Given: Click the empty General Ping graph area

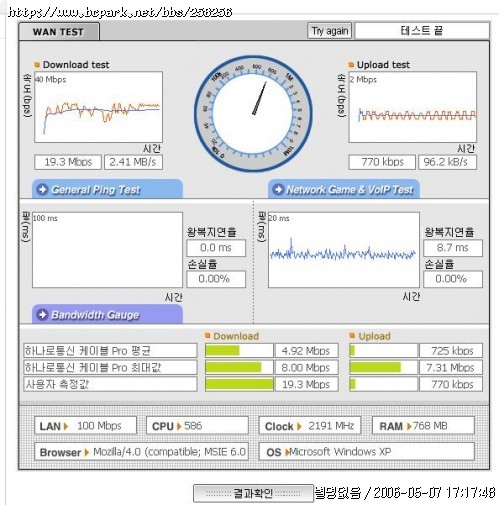Looking at the screenshot, I should click(x=107, y=250).
